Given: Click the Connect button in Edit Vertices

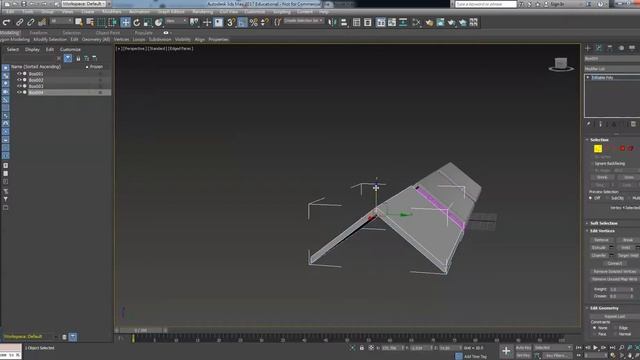Looking at the screenshot, I should (x=614, y=263).
